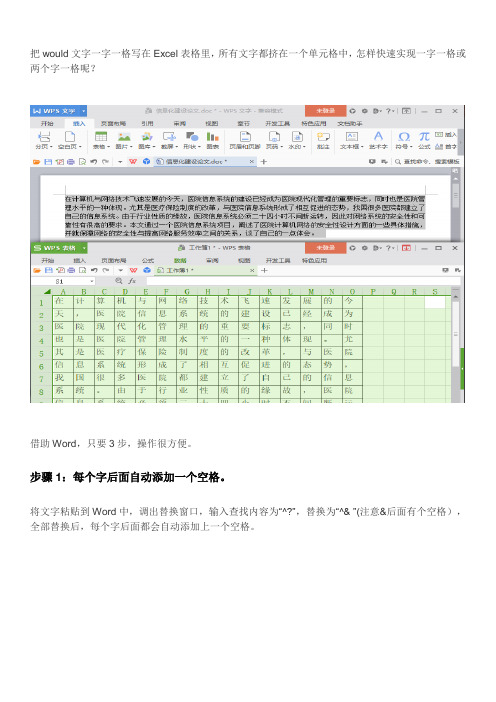Click the Writer document vertical scrollbar

(456, 204)
